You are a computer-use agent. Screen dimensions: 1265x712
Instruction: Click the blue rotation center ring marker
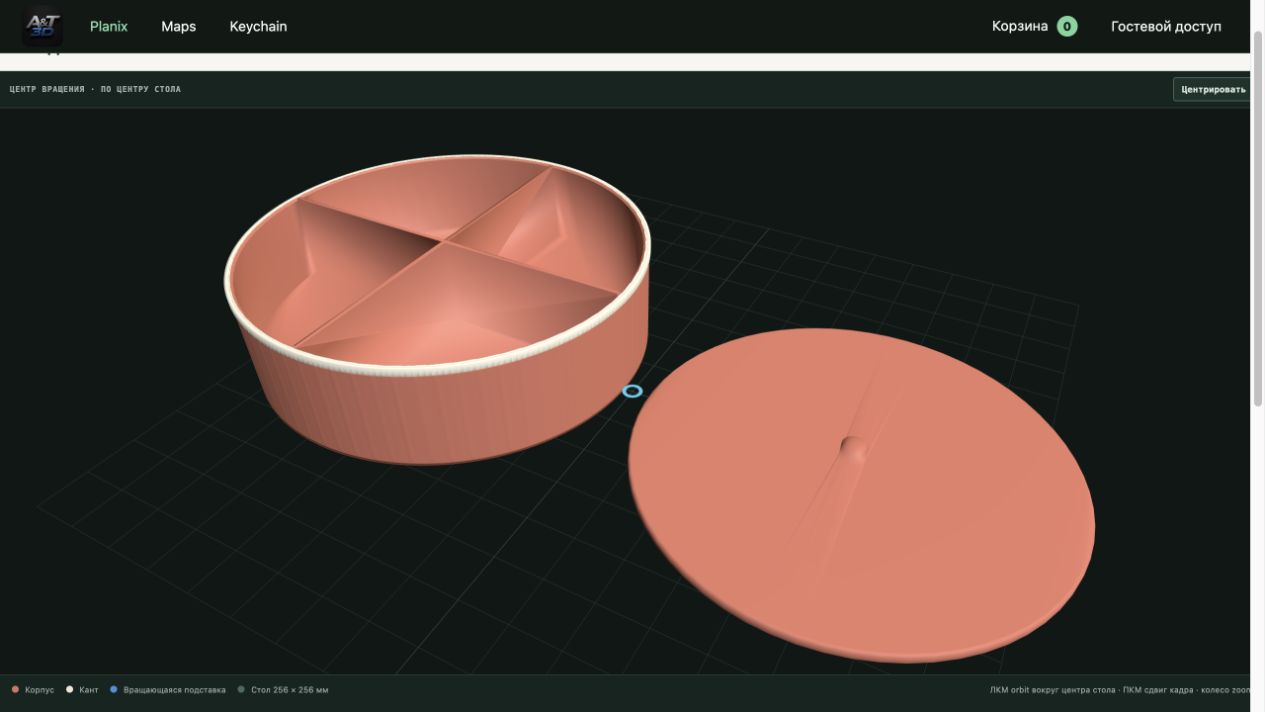[x=632, y=391]
